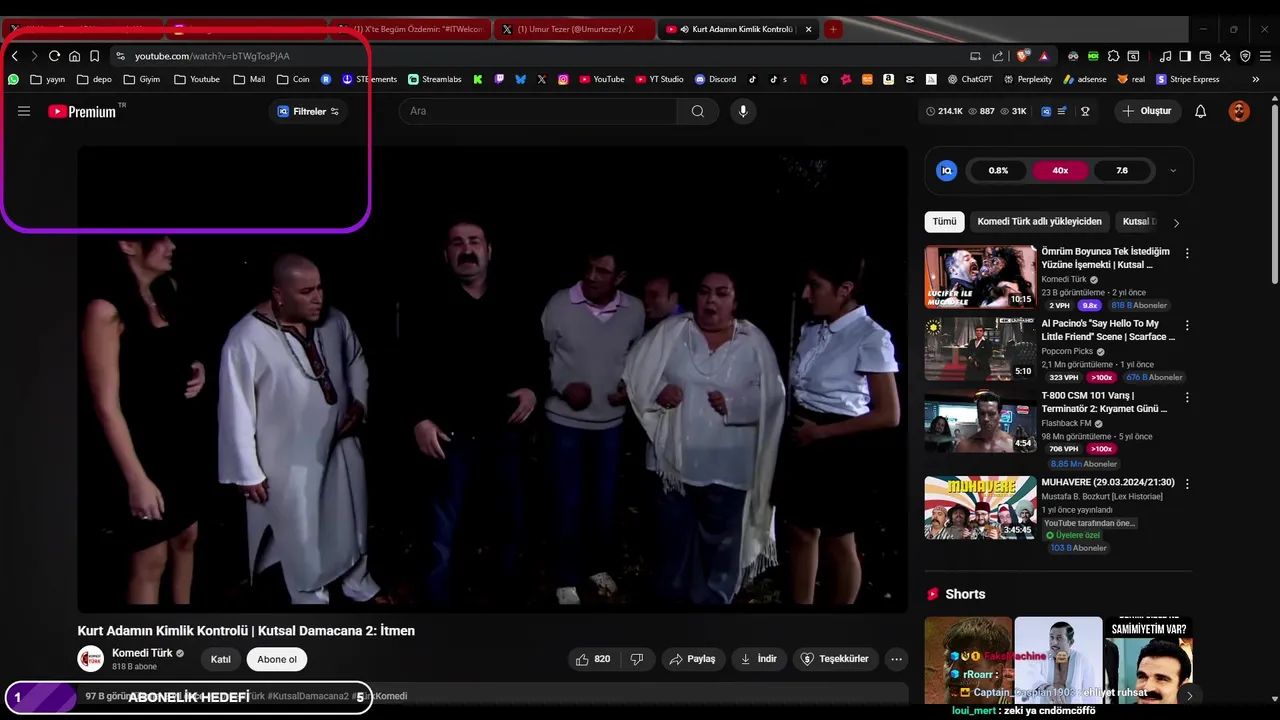Screen dimensions: 1280x720
Task: Open MUHAVERE video thumbnail
Action: [x=980, y=508]
